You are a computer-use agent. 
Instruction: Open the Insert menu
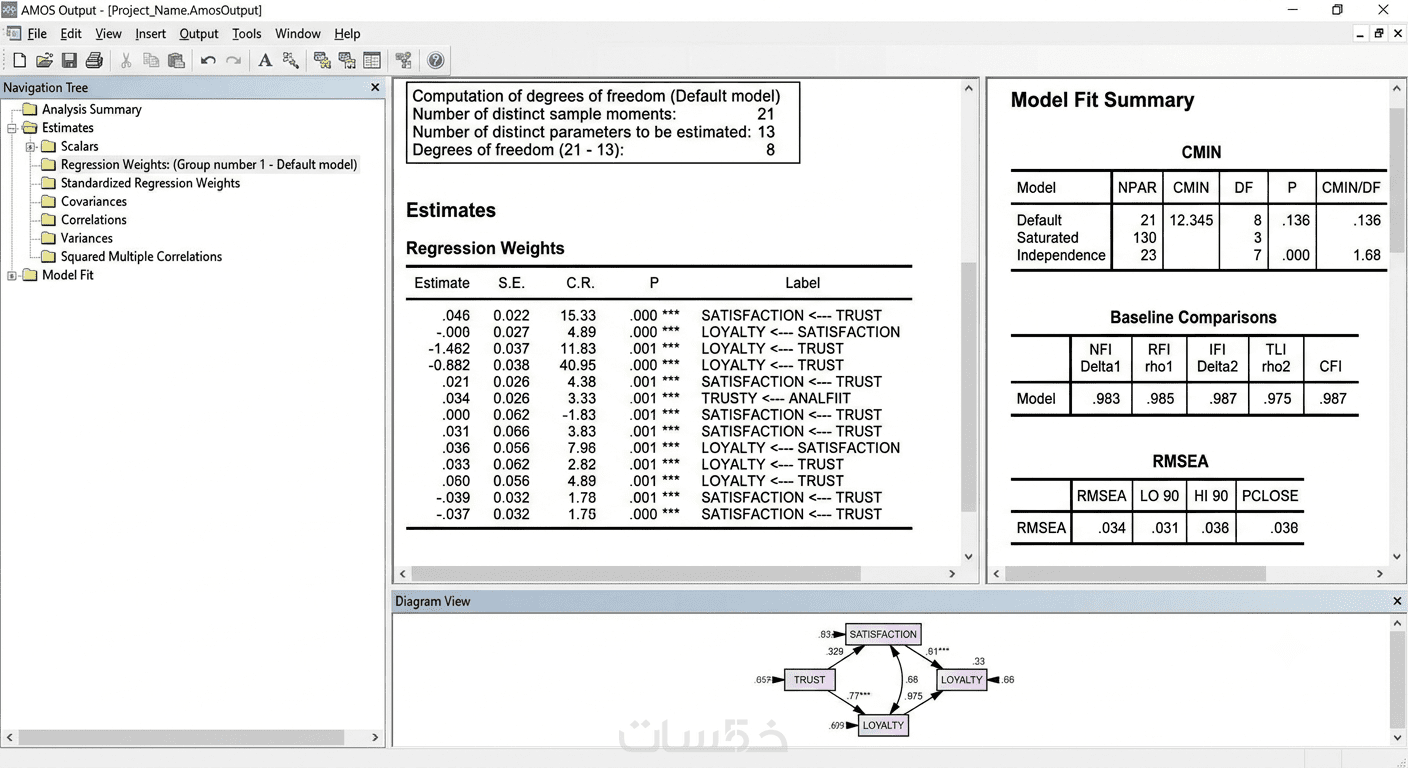(151, 34)
